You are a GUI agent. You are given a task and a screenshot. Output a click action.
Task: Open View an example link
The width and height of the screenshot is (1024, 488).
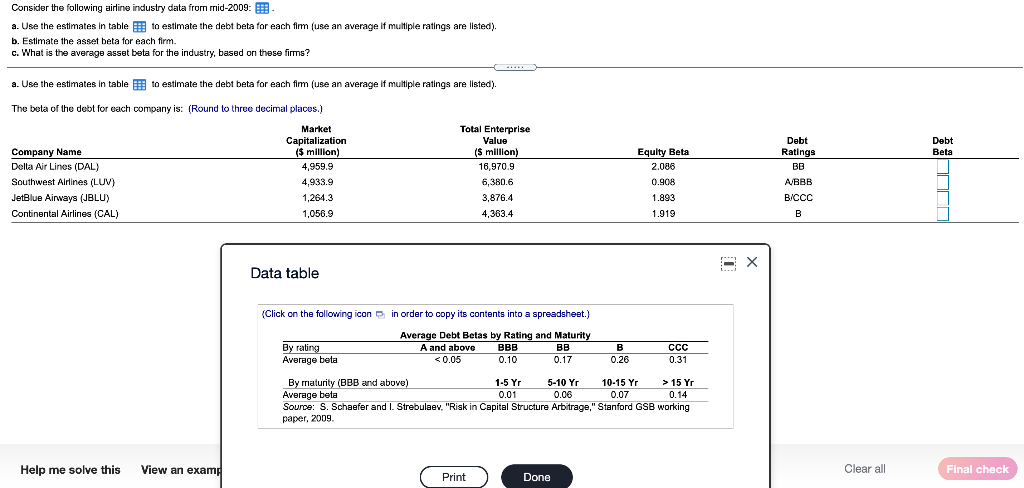click(x=181, y=470)
